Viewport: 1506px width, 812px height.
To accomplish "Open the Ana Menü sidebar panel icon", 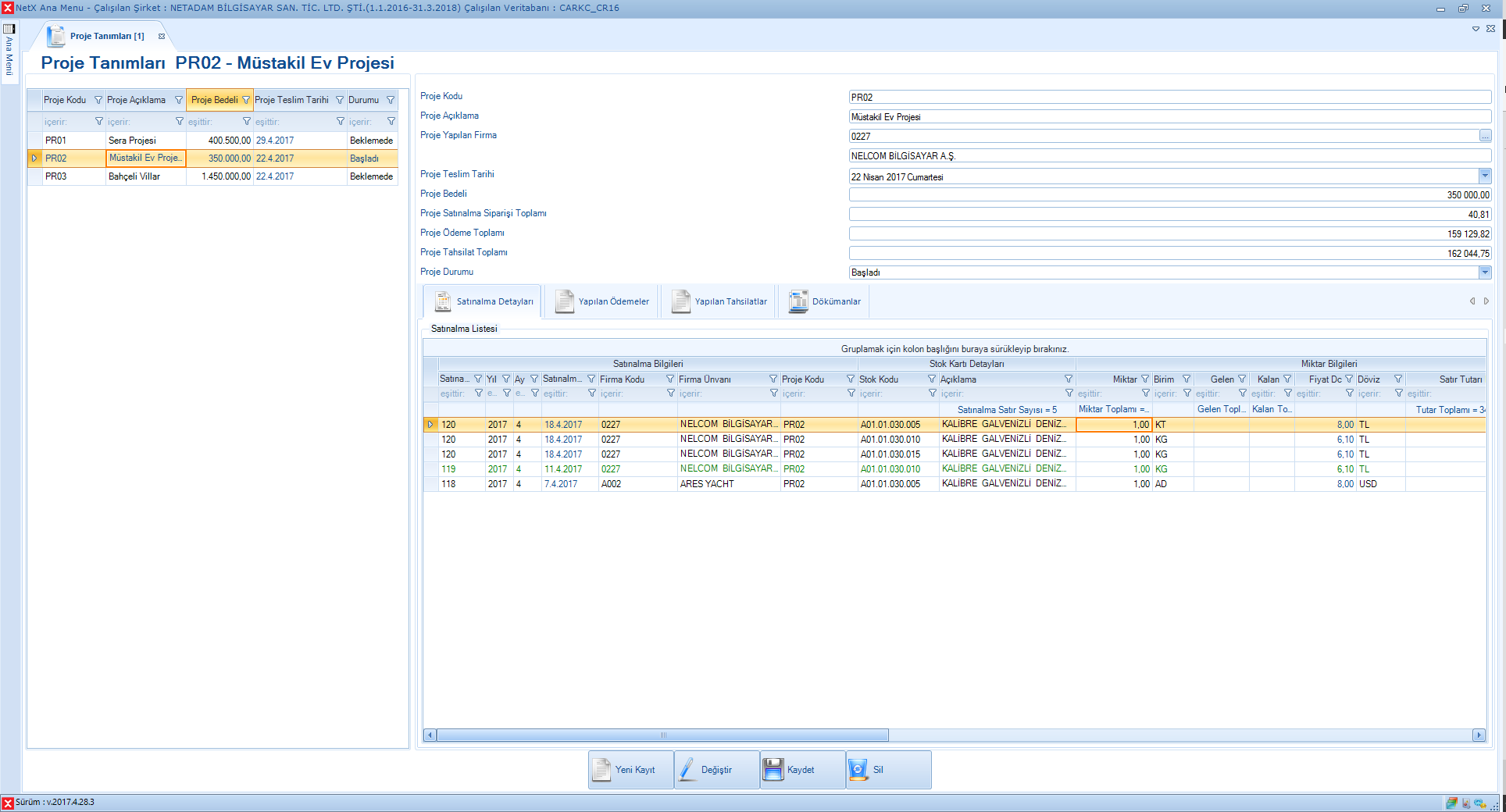I will point(9,30).
